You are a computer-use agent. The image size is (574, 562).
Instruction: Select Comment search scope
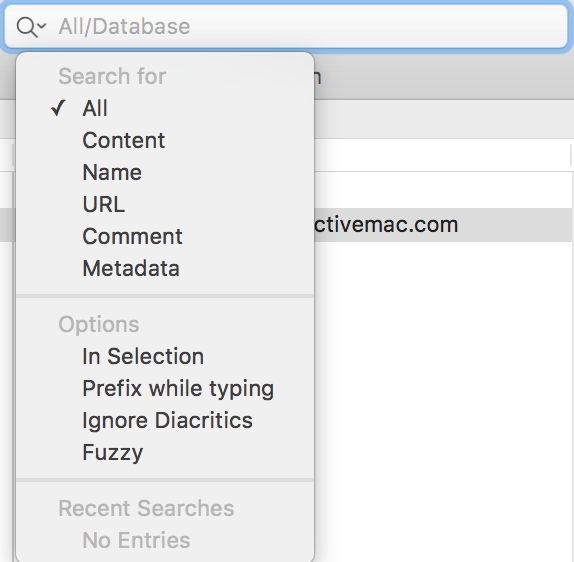coord(165,236)
